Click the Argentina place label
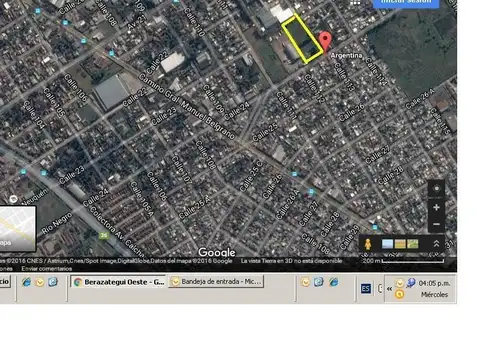 tap(346, 55)
